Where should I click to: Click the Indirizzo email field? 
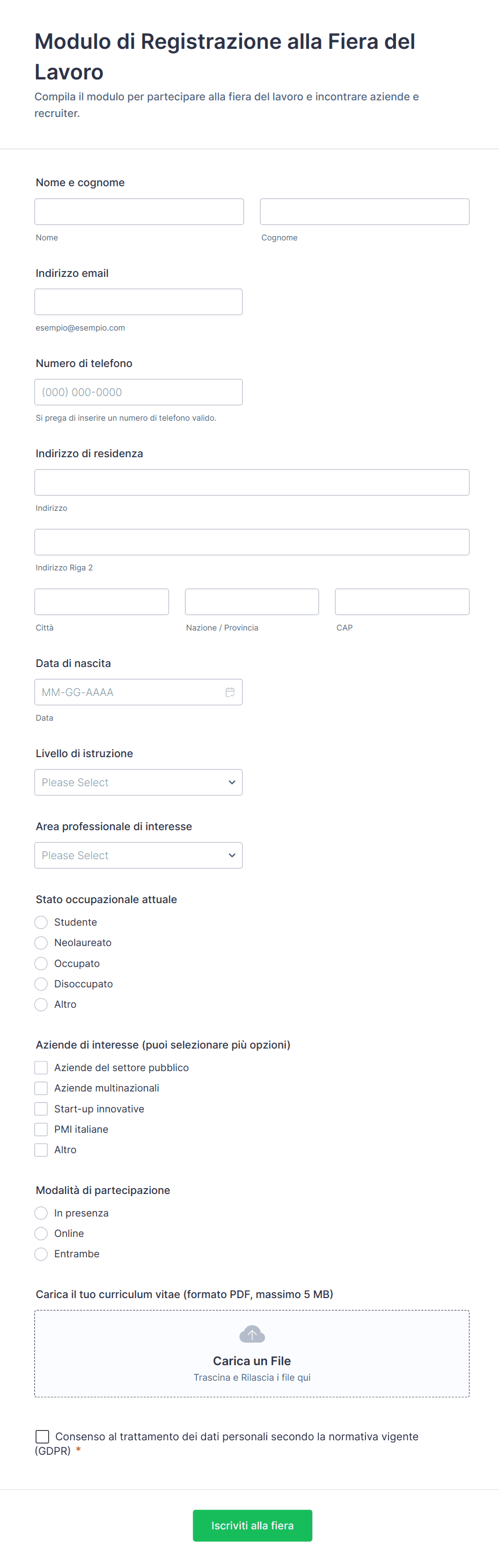coord(138,302)
